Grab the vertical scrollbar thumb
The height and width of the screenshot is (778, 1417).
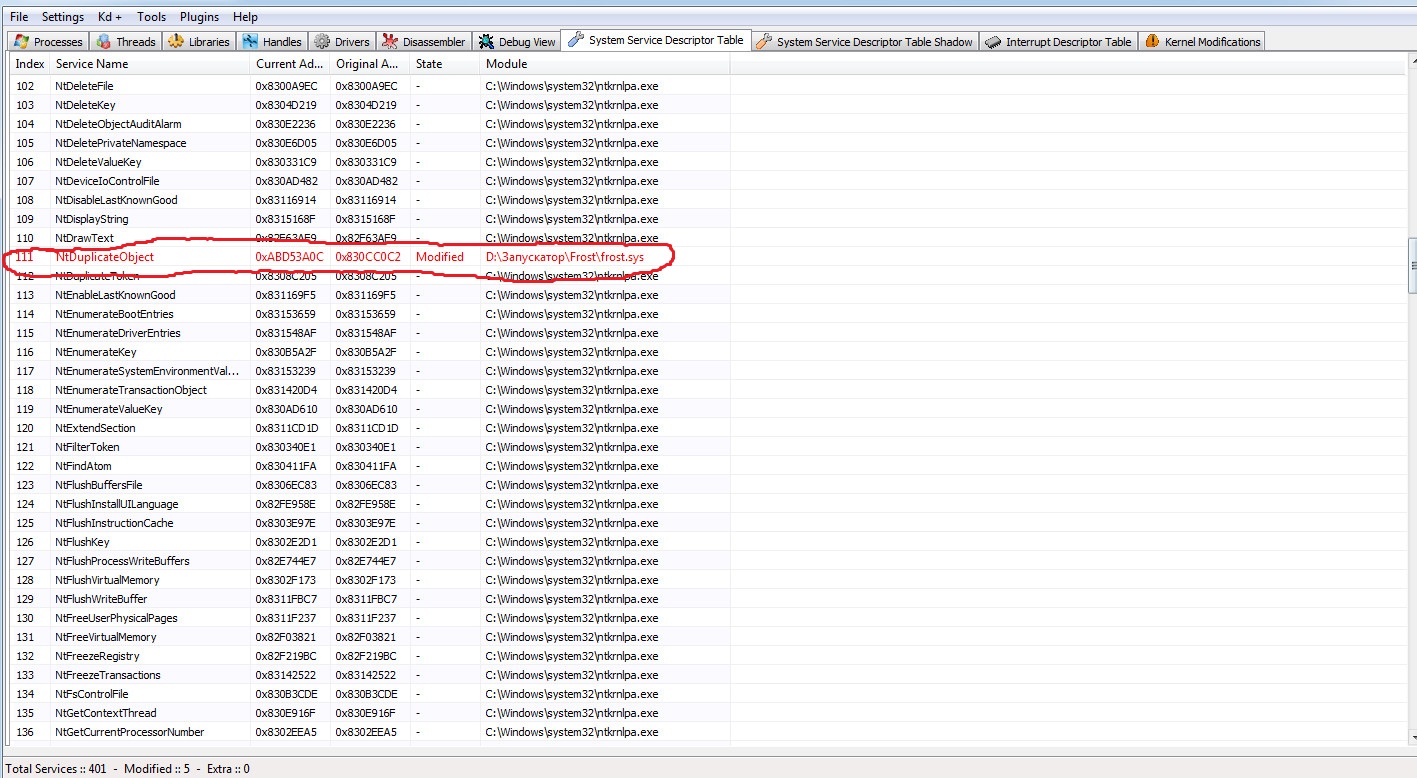coord(1413,265)
